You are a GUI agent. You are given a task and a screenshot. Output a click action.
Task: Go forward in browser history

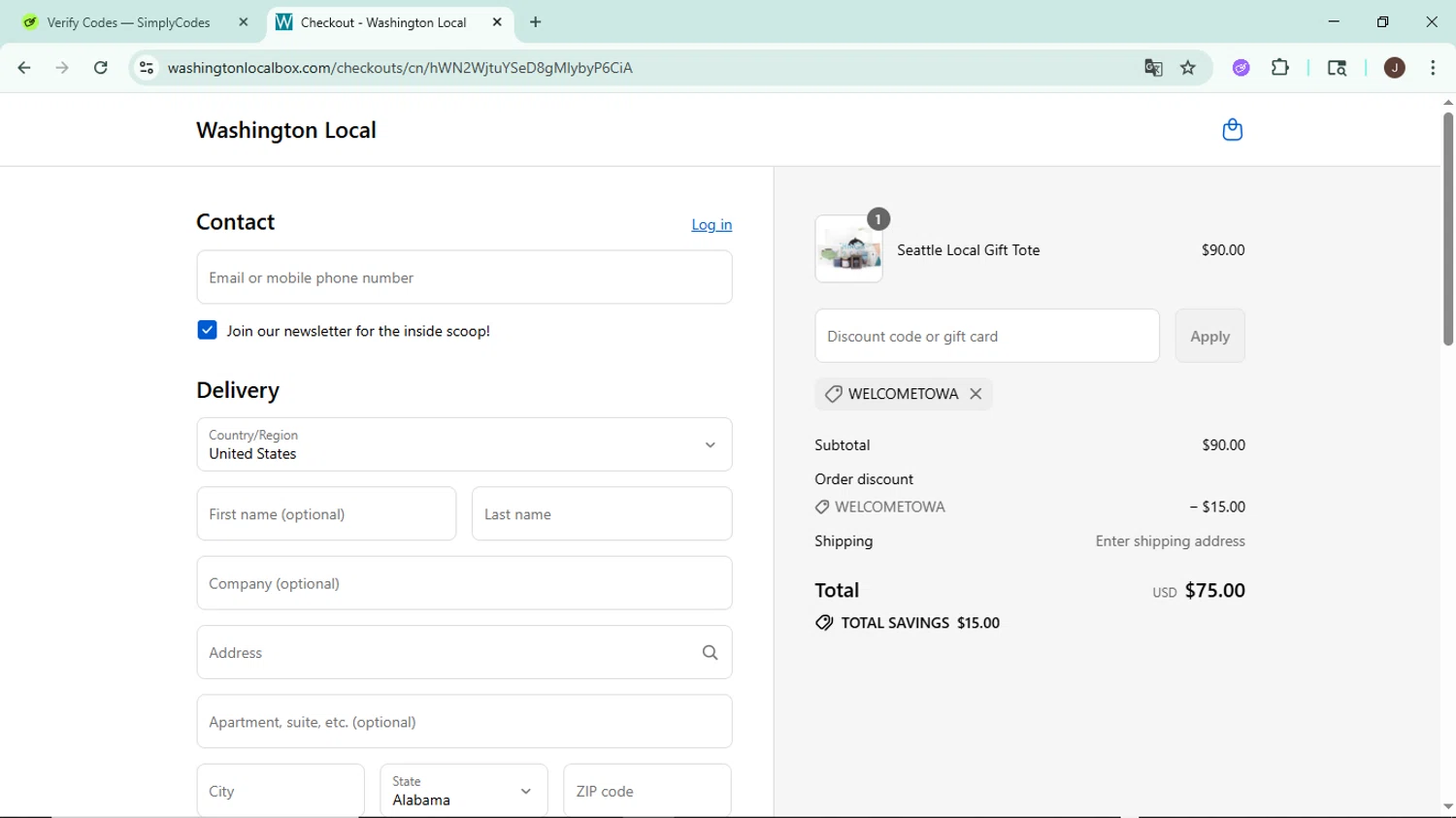click(x=62, y=68)
